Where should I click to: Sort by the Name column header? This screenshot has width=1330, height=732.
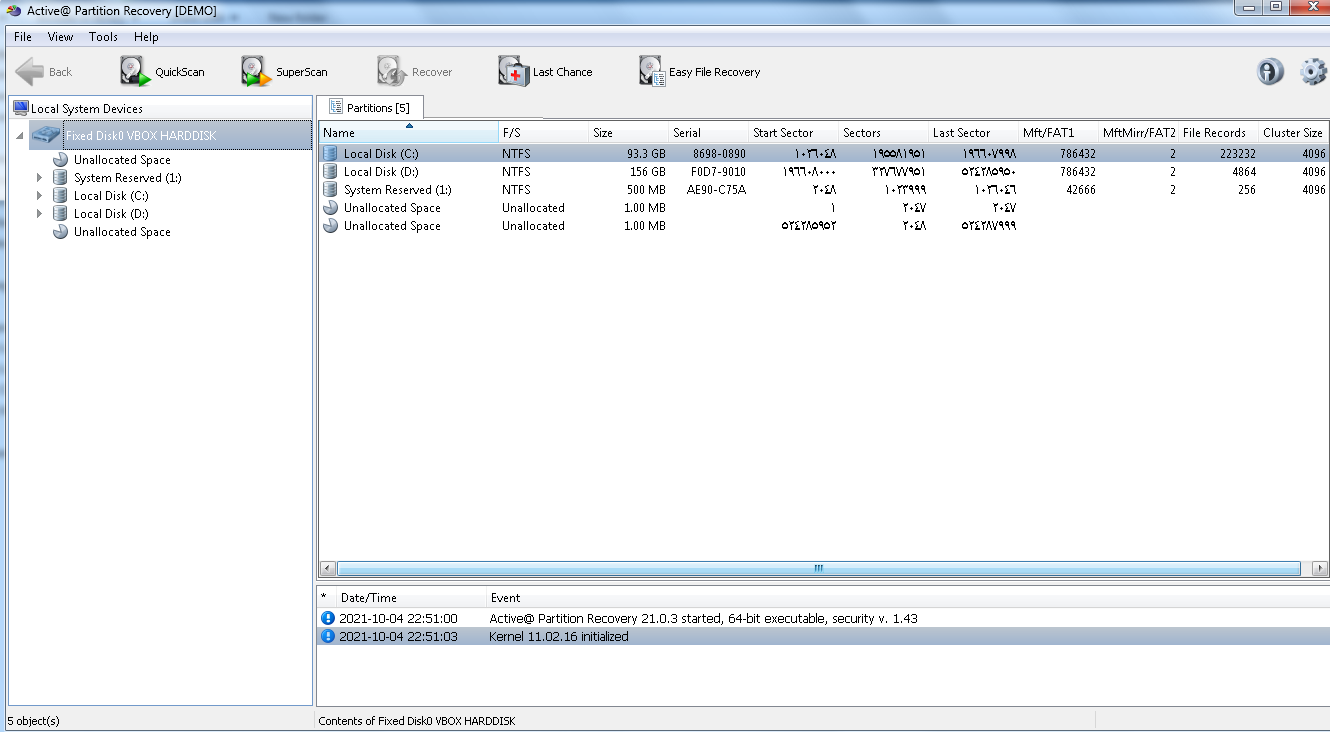tap(408, 133)
